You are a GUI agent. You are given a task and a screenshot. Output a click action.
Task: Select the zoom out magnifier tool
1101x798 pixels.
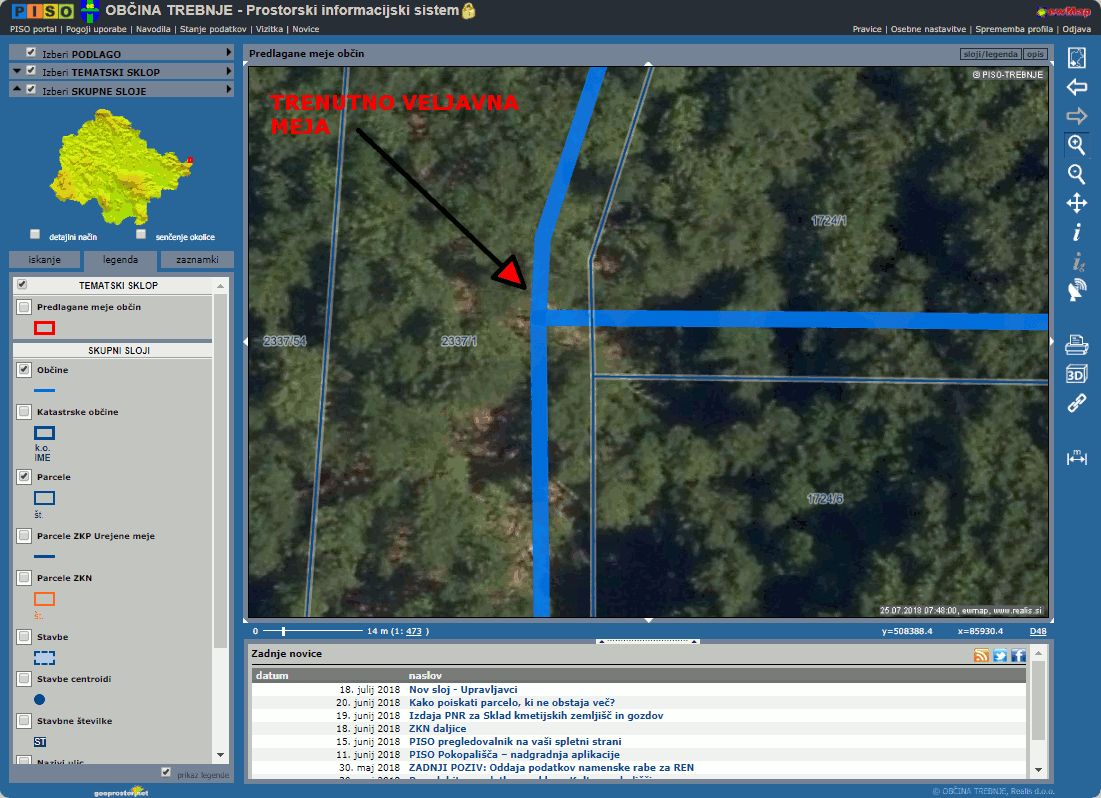[1076, 174]
